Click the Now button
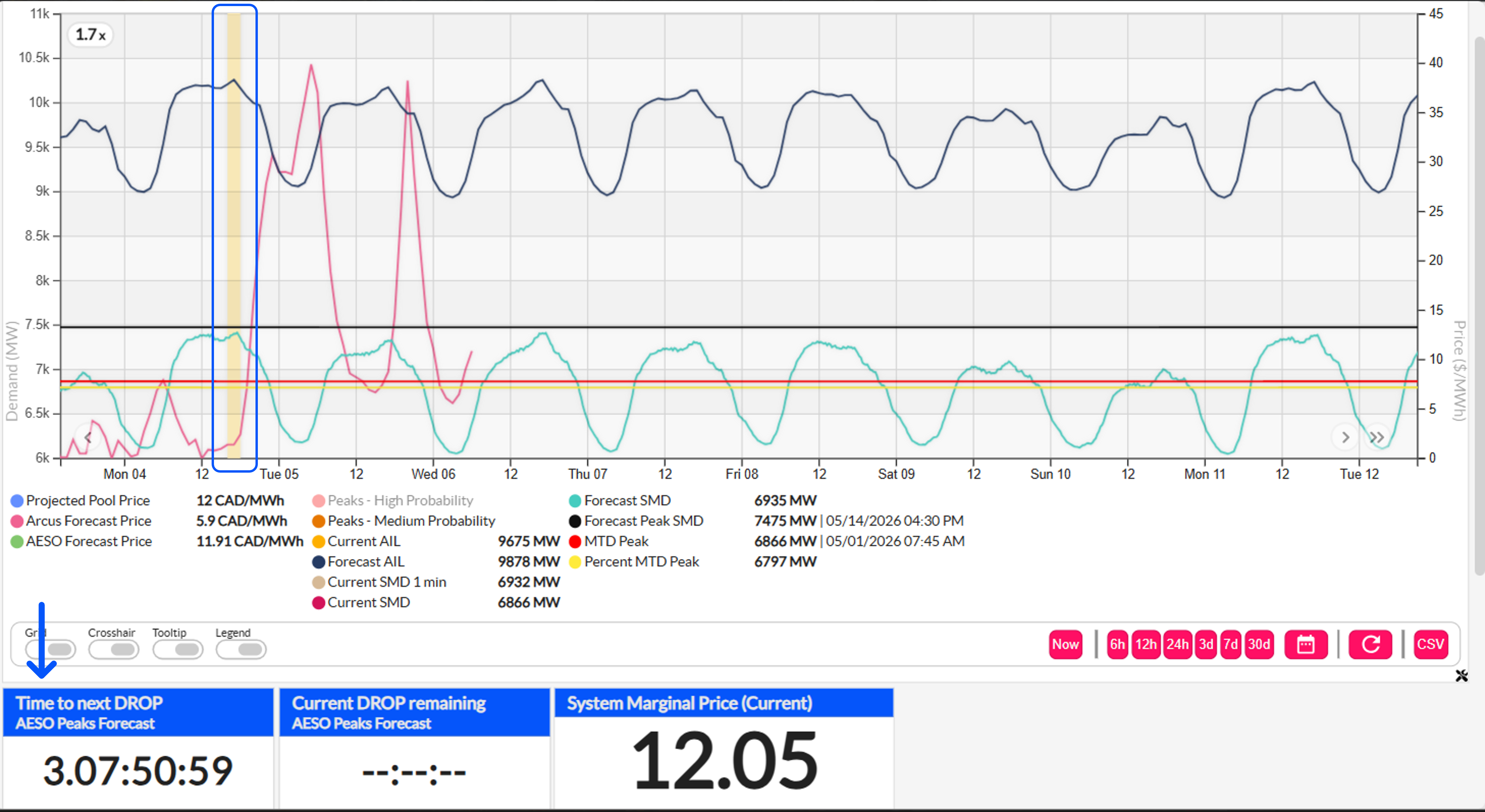The height and width of the screenshot is (812, 1485). [x=1065, y=644]
